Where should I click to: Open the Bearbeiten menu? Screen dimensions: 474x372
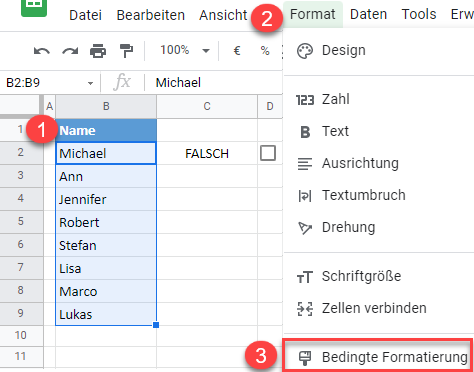tap(151, 15)
